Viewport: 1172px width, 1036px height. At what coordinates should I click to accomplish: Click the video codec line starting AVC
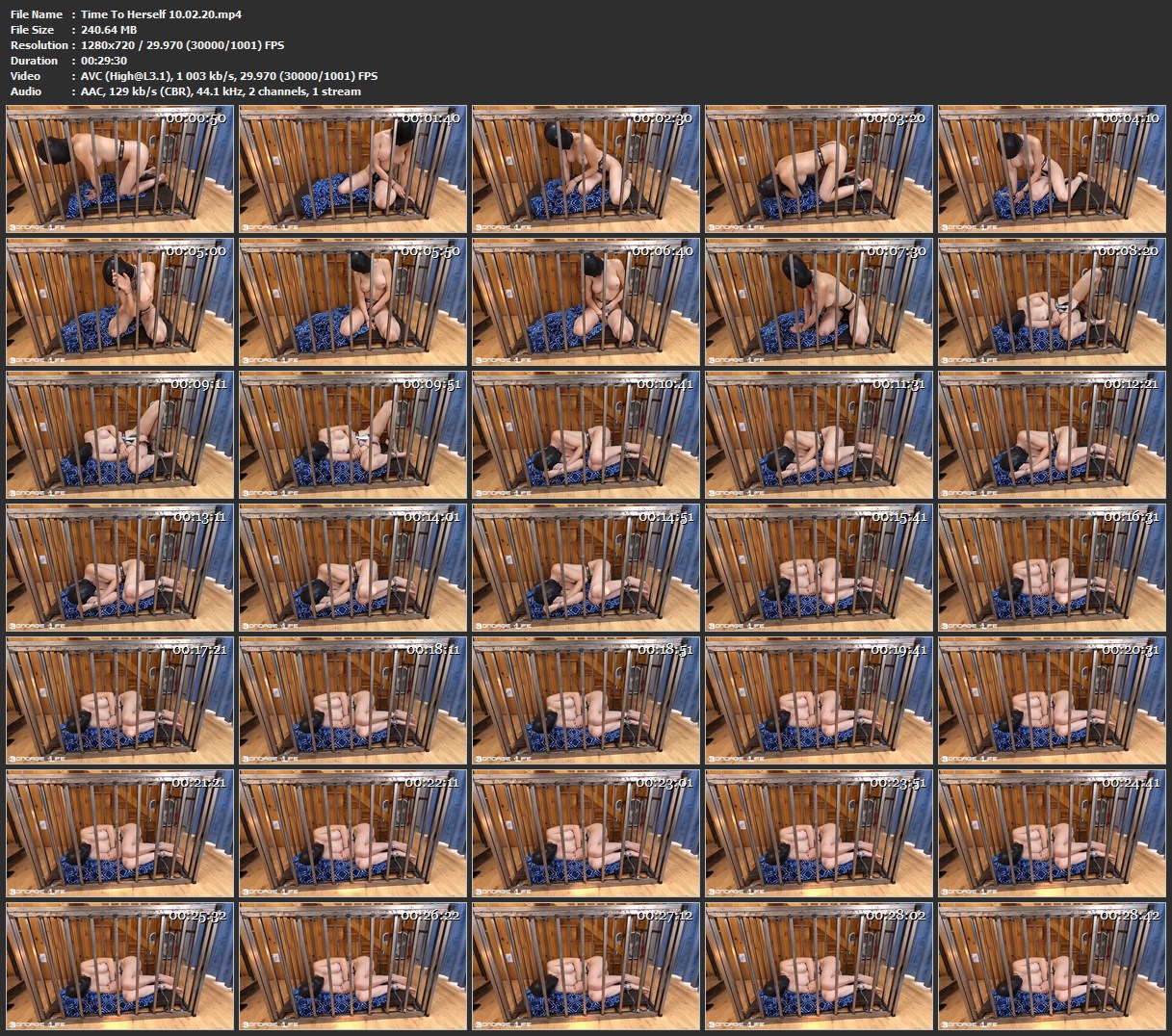(x=229, y=76)
